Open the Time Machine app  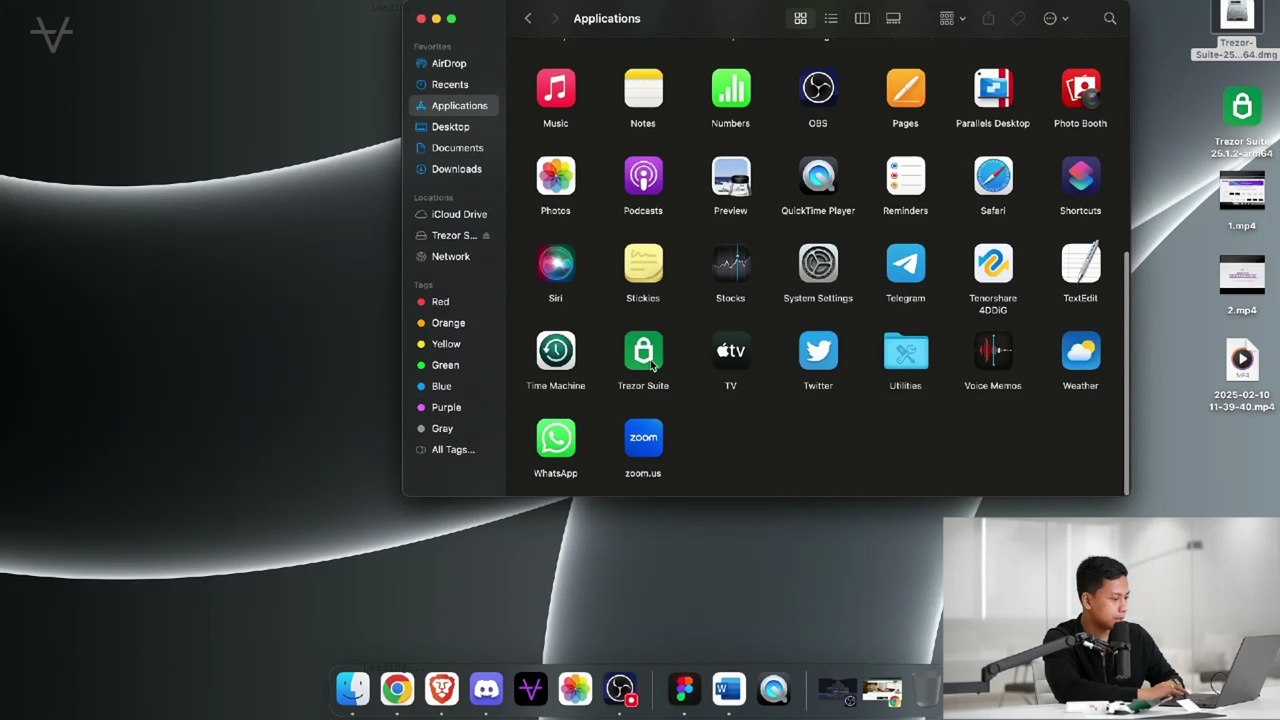point(555,352)
